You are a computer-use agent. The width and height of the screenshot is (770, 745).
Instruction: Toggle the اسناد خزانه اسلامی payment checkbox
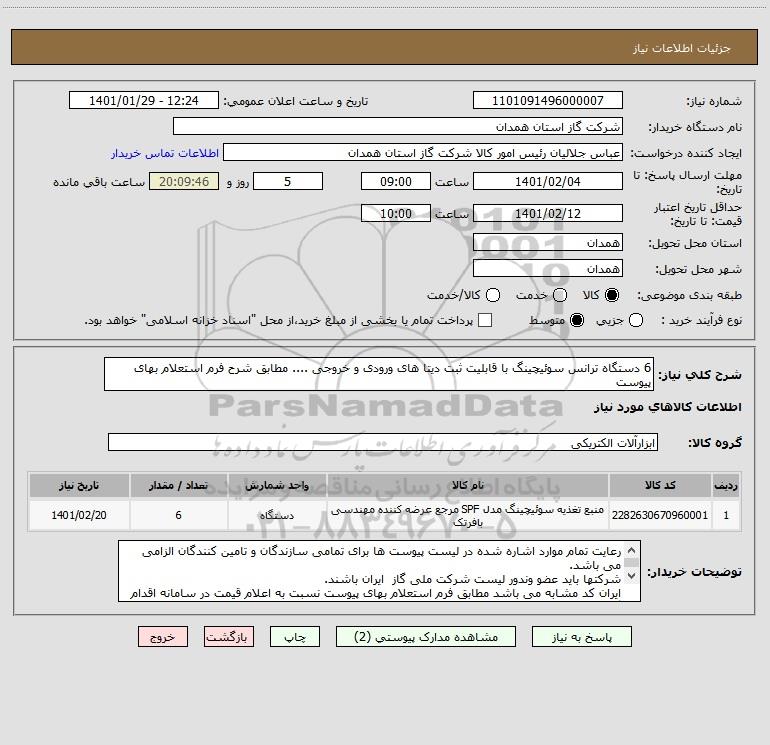(485, 320)
